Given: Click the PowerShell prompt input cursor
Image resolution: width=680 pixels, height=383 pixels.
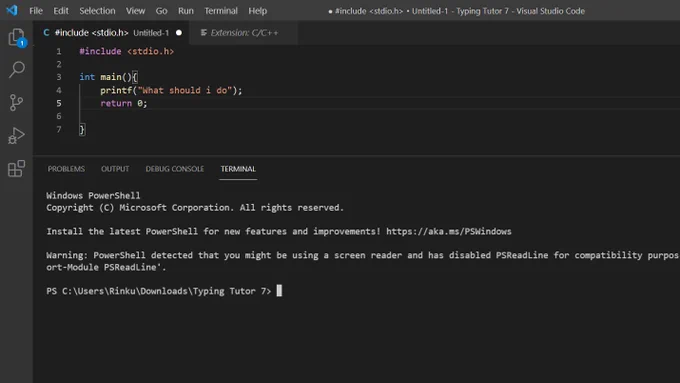Looking at the screenshot, I should pos(279,291).
